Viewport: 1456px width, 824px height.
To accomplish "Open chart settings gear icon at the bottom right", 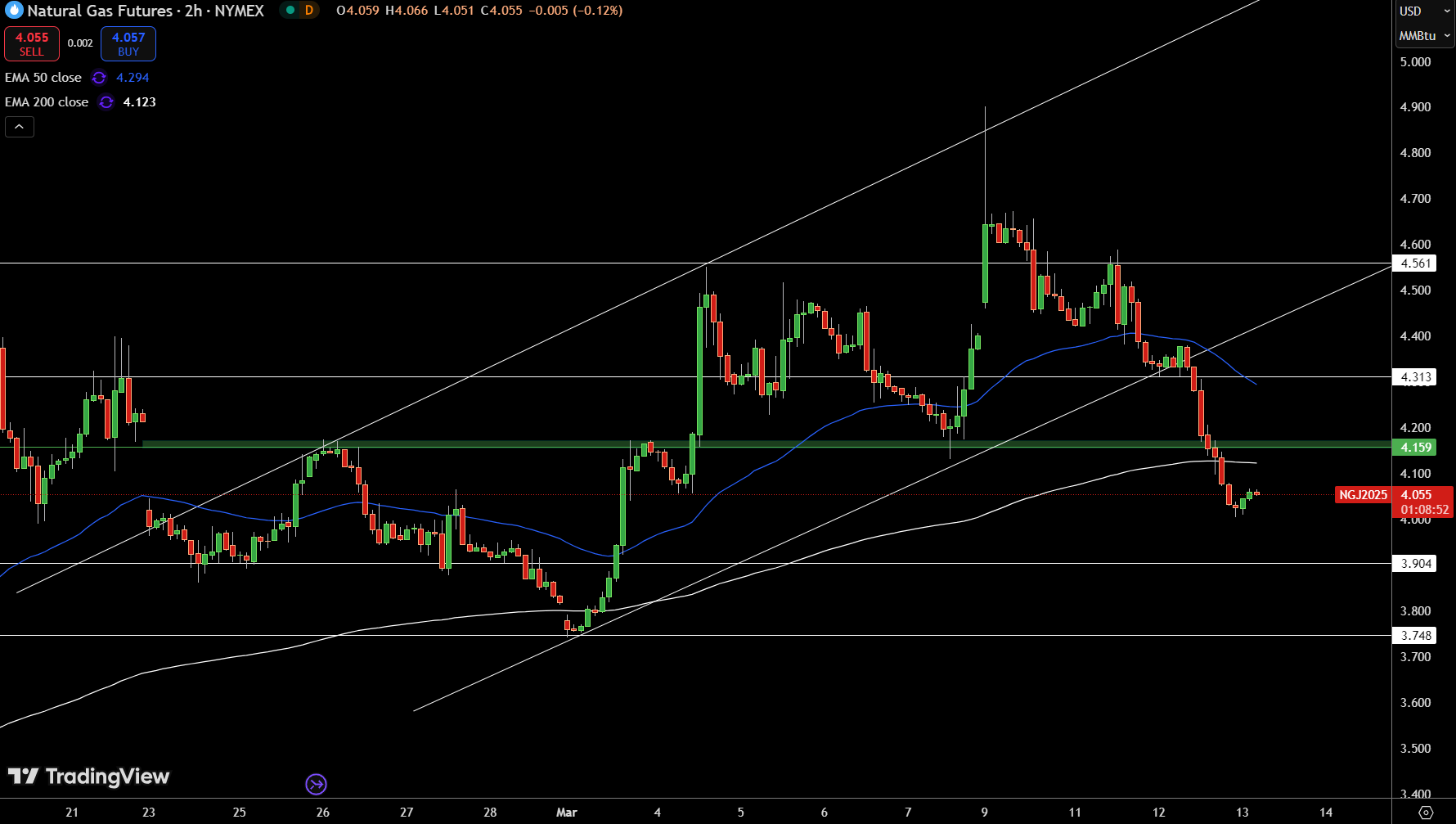I will tap(1426, 813).
